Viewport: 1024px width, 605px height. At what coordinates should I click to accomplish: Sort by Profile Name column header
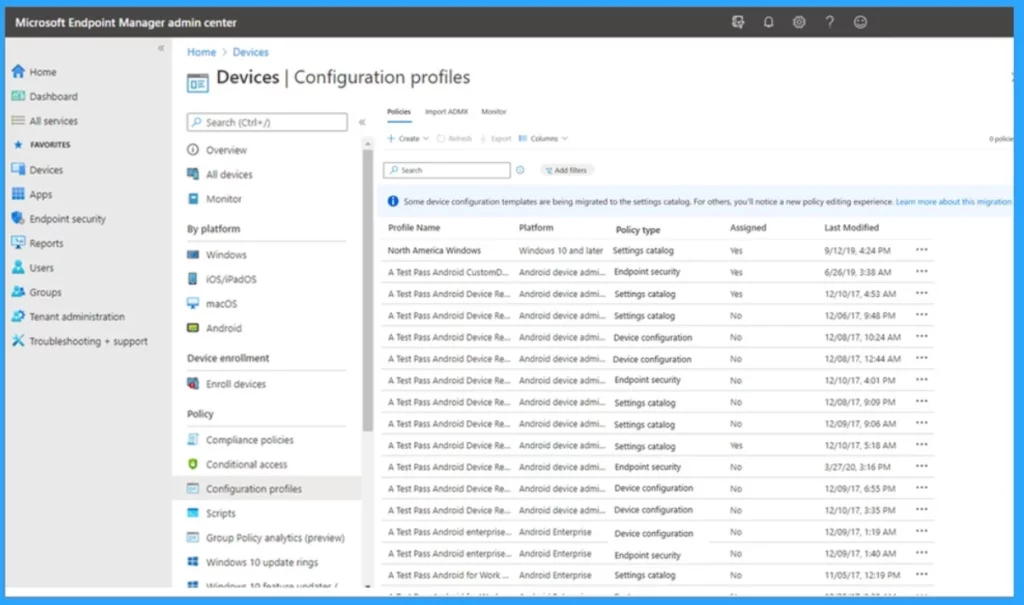[x=414, y=228]
